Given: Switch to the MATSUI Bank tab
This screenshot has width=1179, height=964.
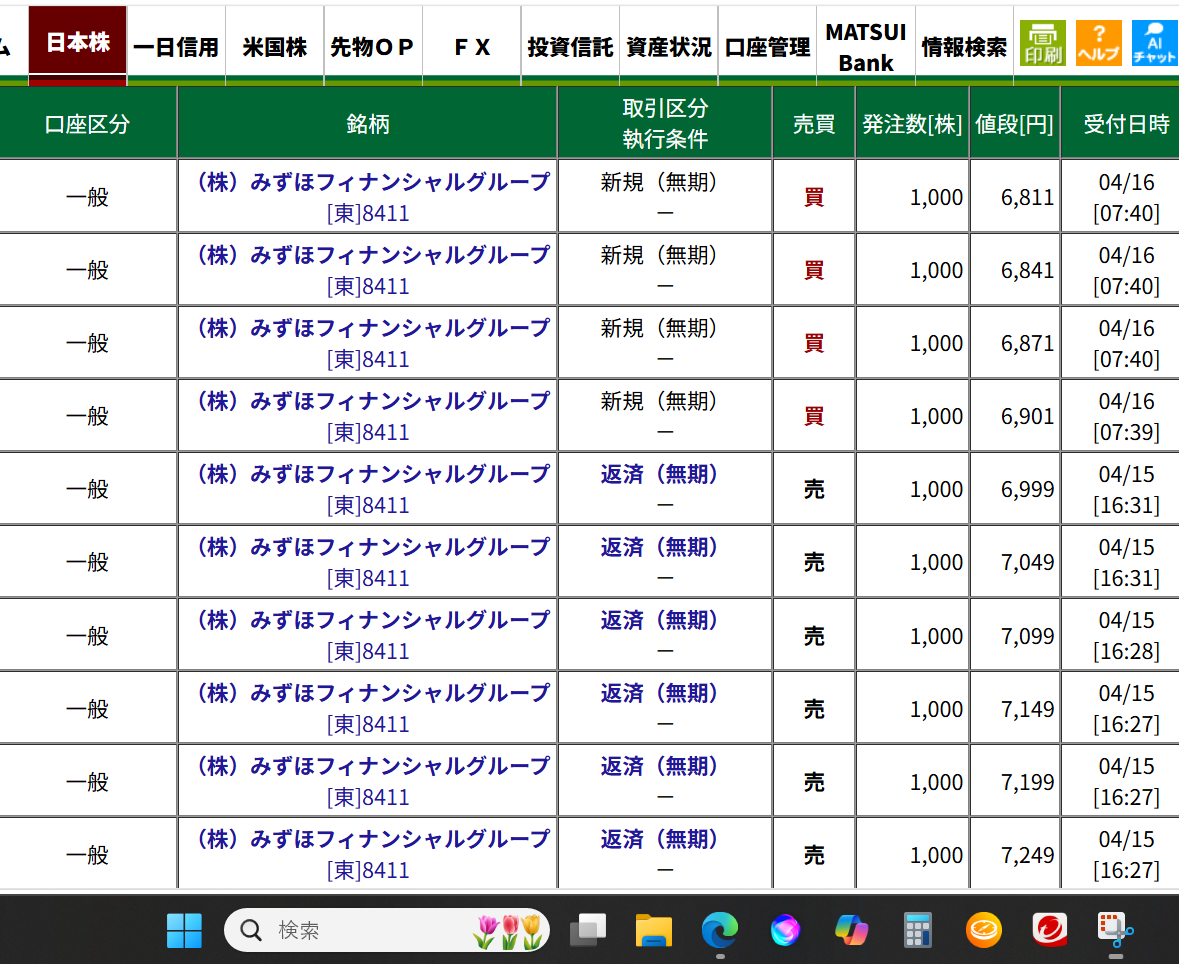Looking at the screenshot, I should tap(864, 43).
